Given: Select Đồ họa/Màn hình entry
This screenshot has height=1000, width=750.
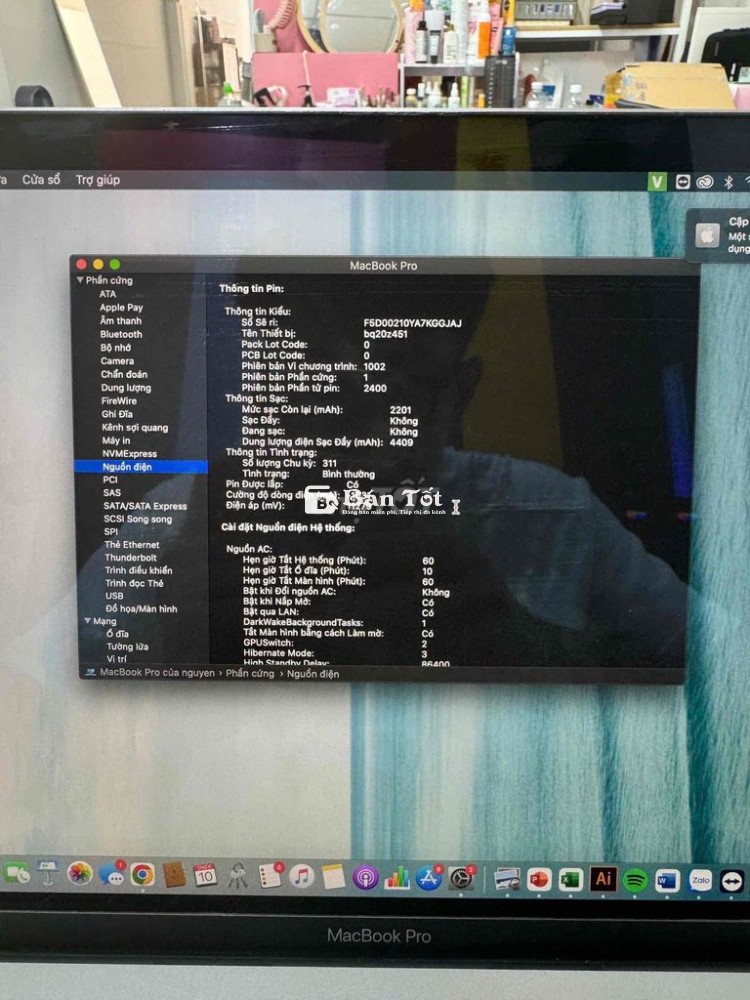Looking at the screenshot, I should (x=142, y=609).
